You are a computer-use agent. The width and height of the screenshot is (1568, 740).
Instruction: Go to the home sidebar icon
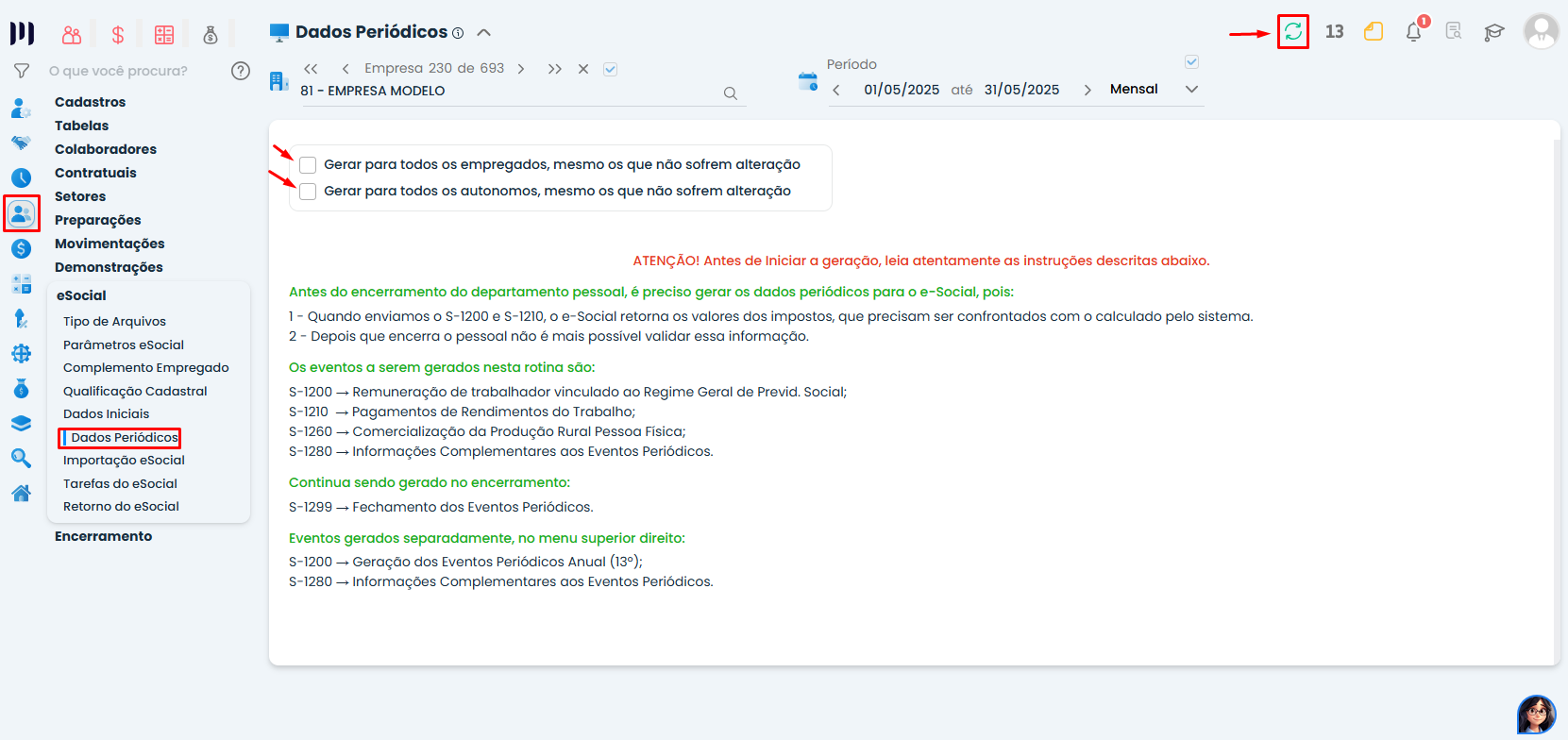pyautogui.click(x=21, y=493)
